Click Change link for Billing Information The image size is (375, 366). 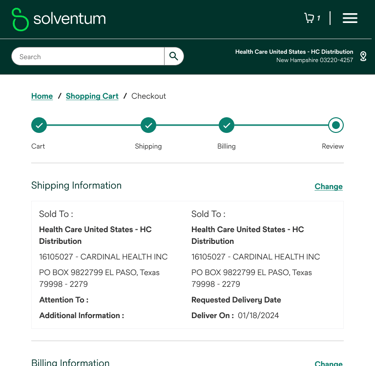(x=328, y=363)
